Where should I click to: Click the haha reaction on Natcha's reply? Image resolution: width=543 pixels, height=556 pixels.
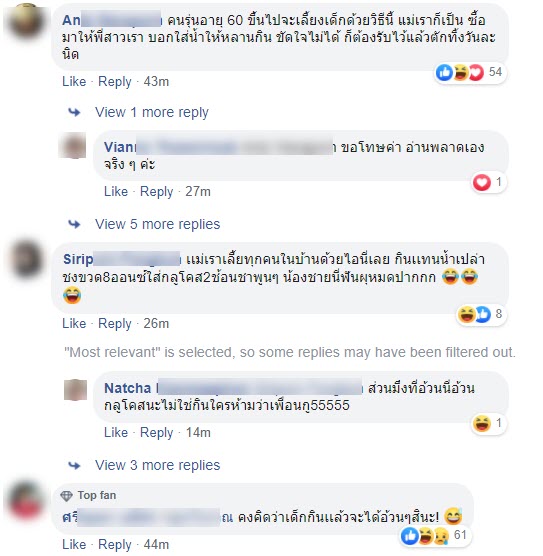click(481, 423)
